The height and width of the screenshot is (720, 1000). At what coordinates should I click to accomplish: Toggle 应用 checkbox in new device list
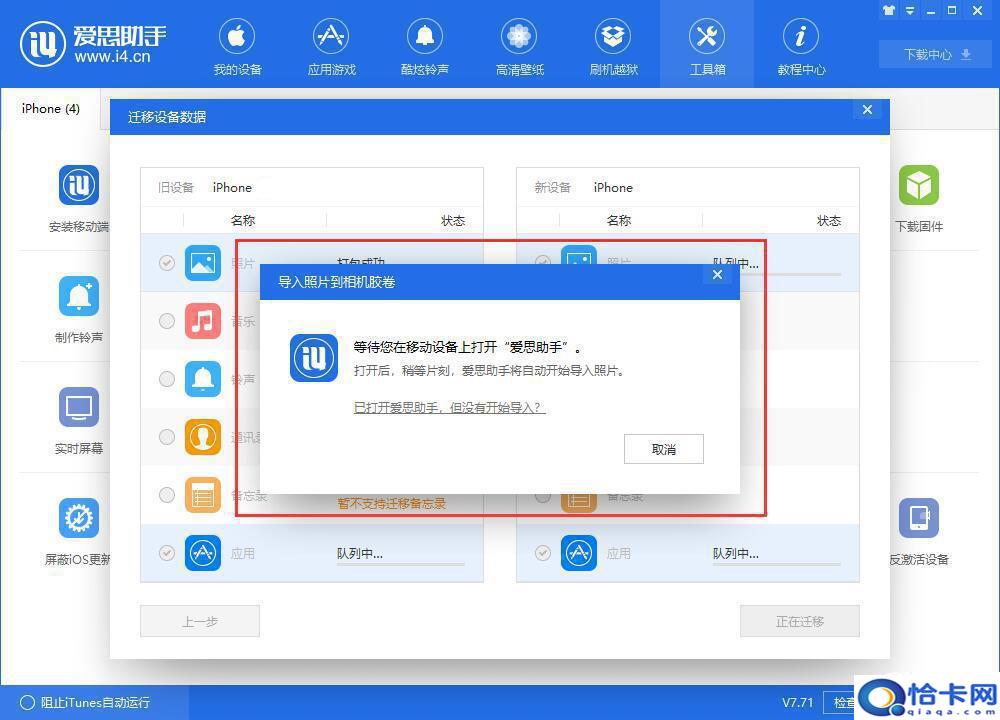pos(543,553)
